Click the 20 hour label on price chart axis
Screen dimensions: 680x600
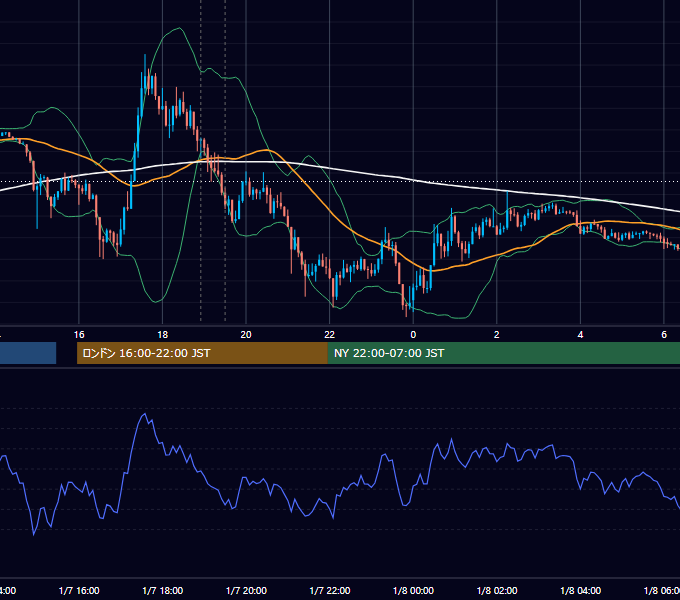pos(246,335)
